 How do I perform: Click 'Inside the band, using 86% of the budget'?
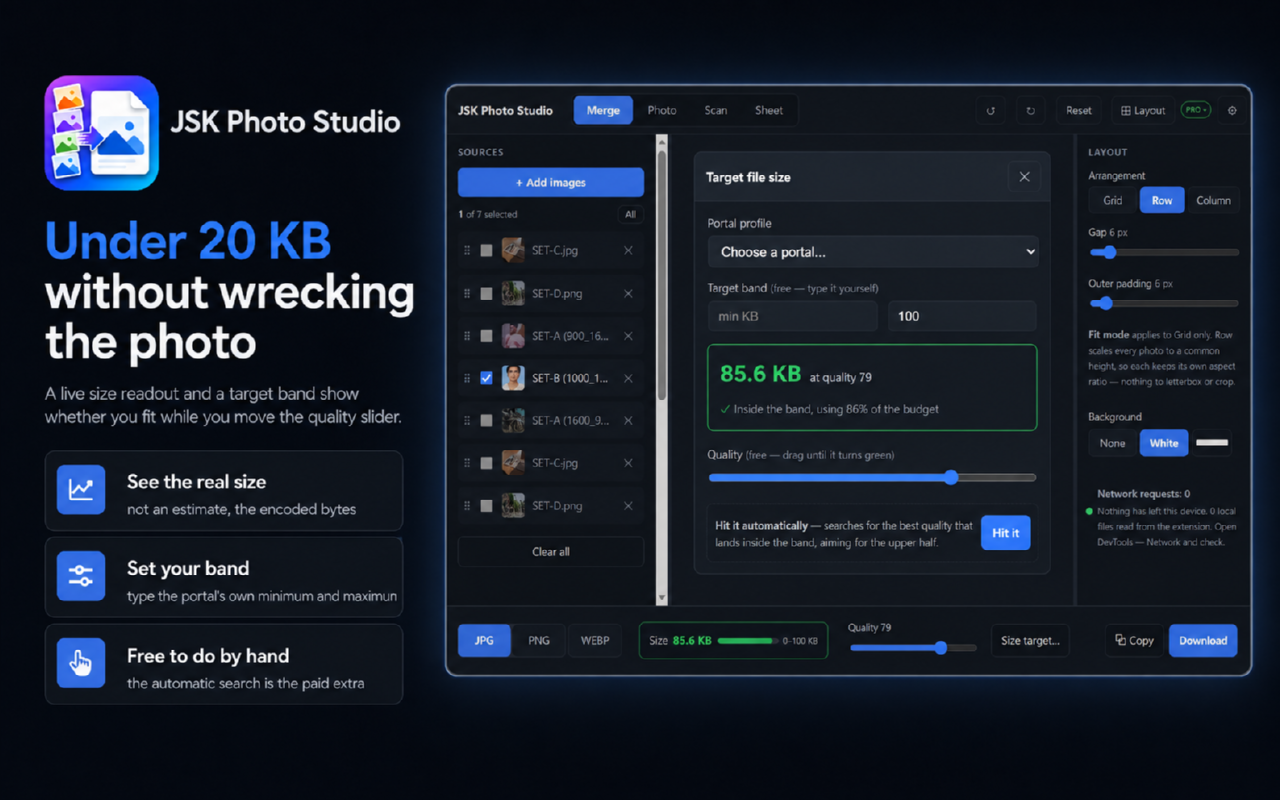[836, 409]
